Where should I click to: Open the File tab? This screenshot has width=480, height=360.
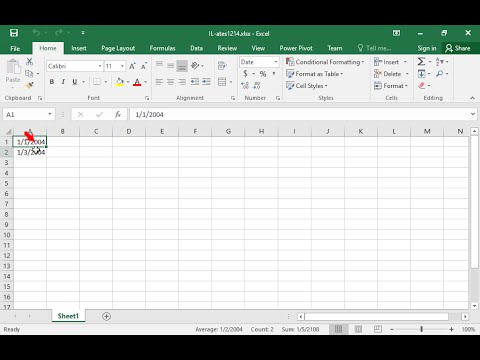(15, 48)
